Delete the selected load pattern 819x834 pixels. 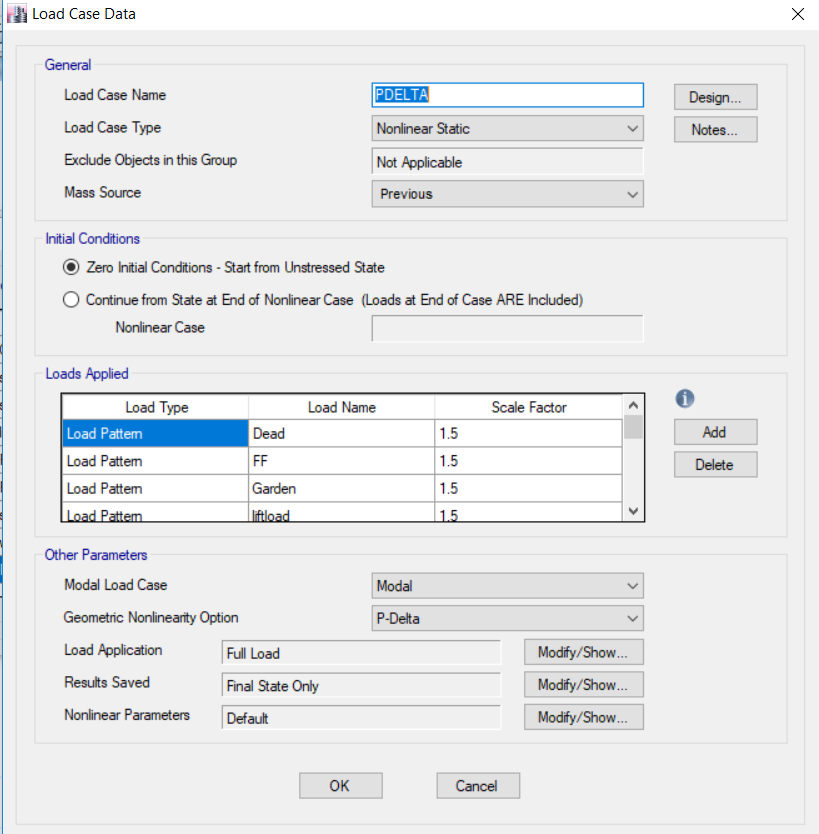coord(715,464)
